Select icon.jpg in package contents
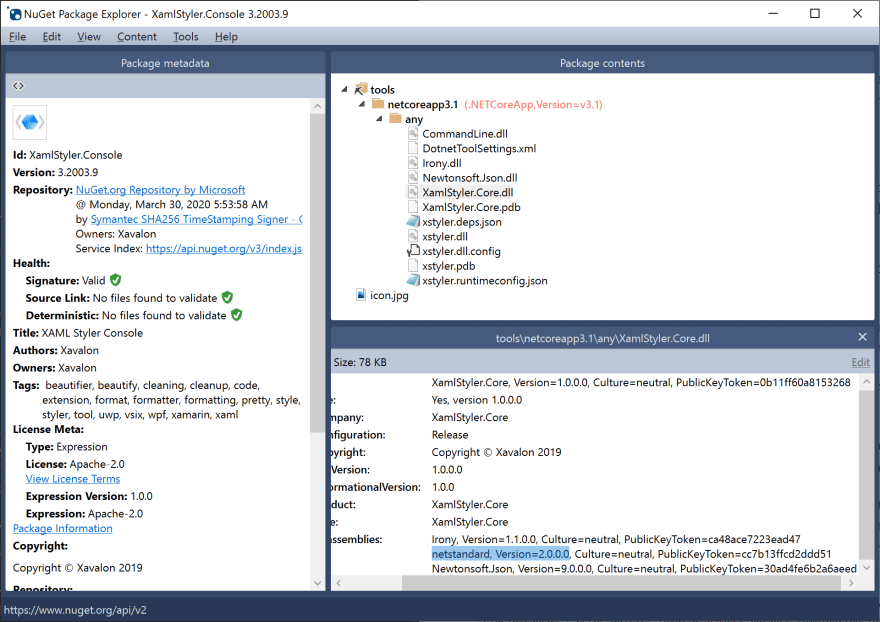The height and width of the screenshot is (622, 880). tap(389, 295)
